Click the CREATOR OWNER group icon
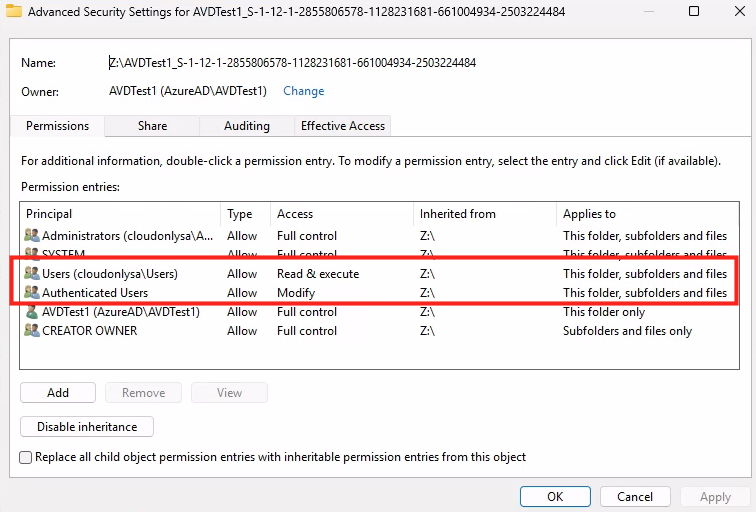Image resolution: width=756 pixels, height=512 pixels. (x=32, y=331)
